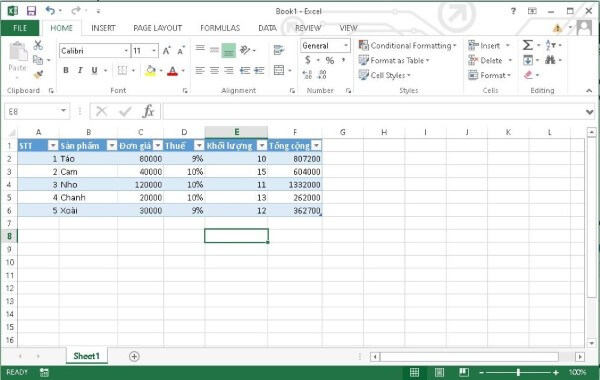Toggle bold formatting
Viewport: 600px width, 380px height.
pyautogui.click(x=66, y=70)
